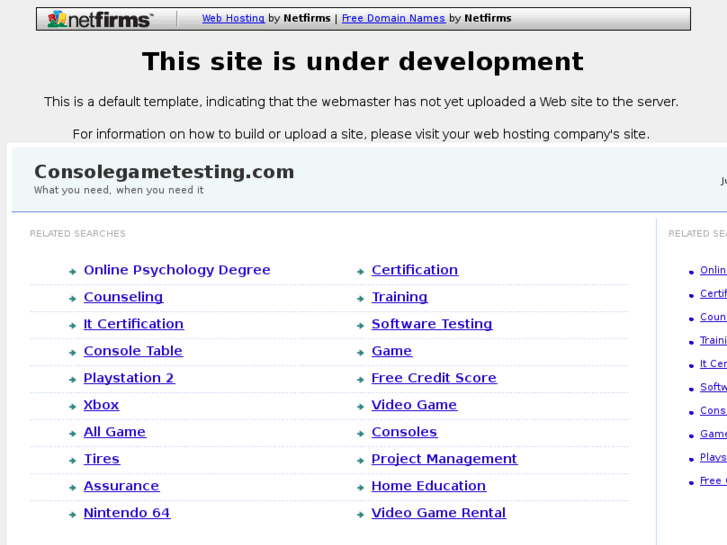Click the arrow icon beside Video Game
This screenshot has width=727, height=545.
click(x=360, y=407)
